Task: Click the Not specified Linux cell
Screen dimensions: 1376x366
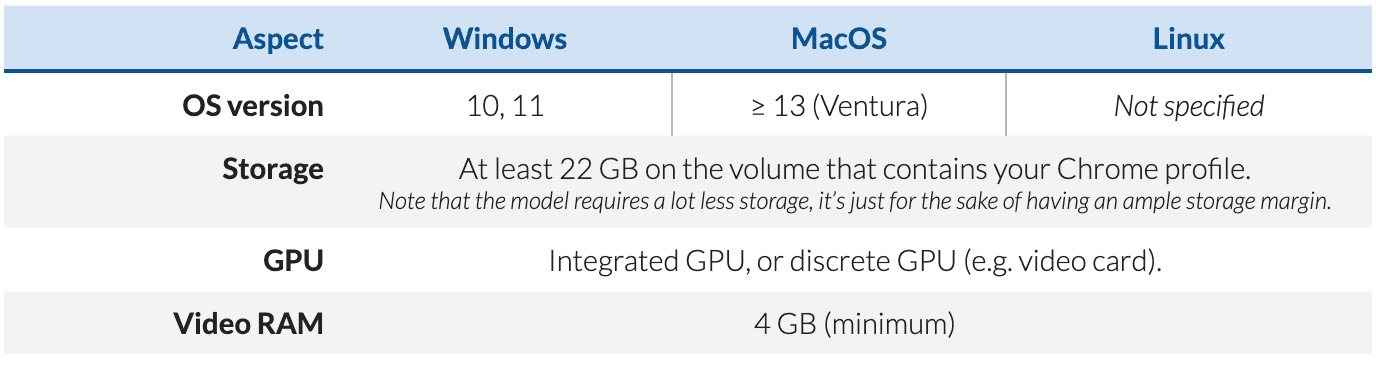Action: [1189, 106]
